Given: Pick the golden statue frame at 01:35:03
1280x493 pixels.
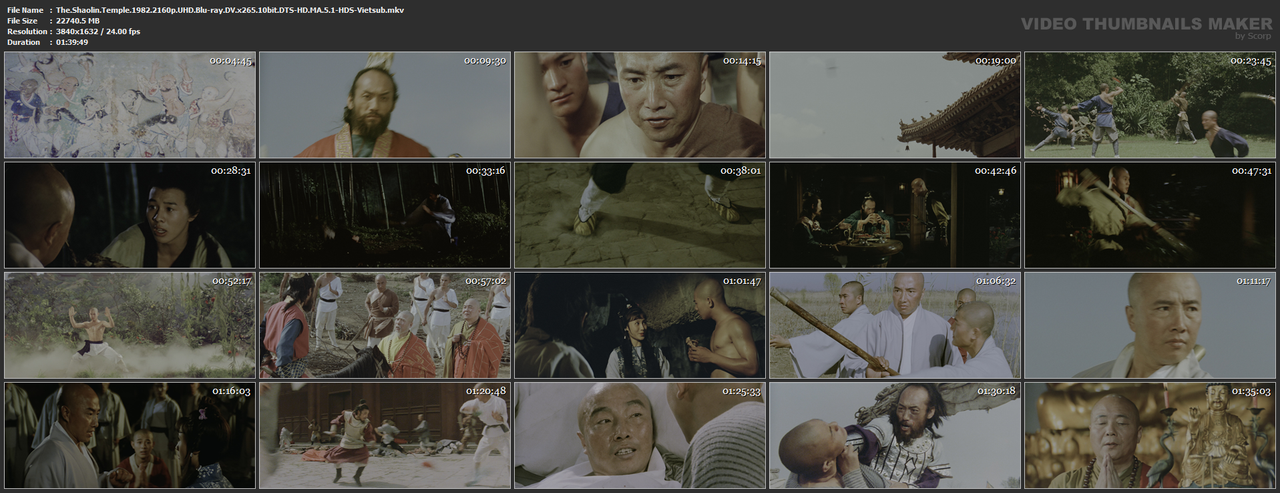Looking at the screenshot, I should 1150,435.
